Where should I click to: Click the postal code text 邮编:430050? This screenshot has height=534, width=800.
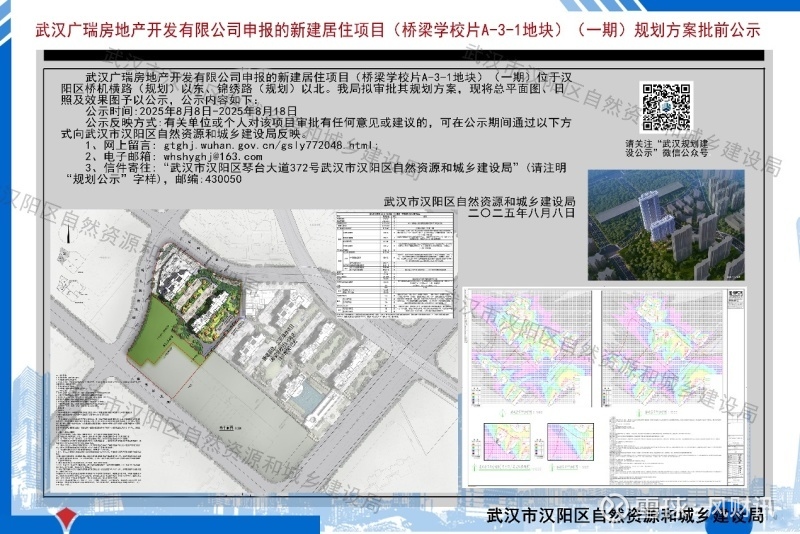pyautogui.click(x=208, y=179)
